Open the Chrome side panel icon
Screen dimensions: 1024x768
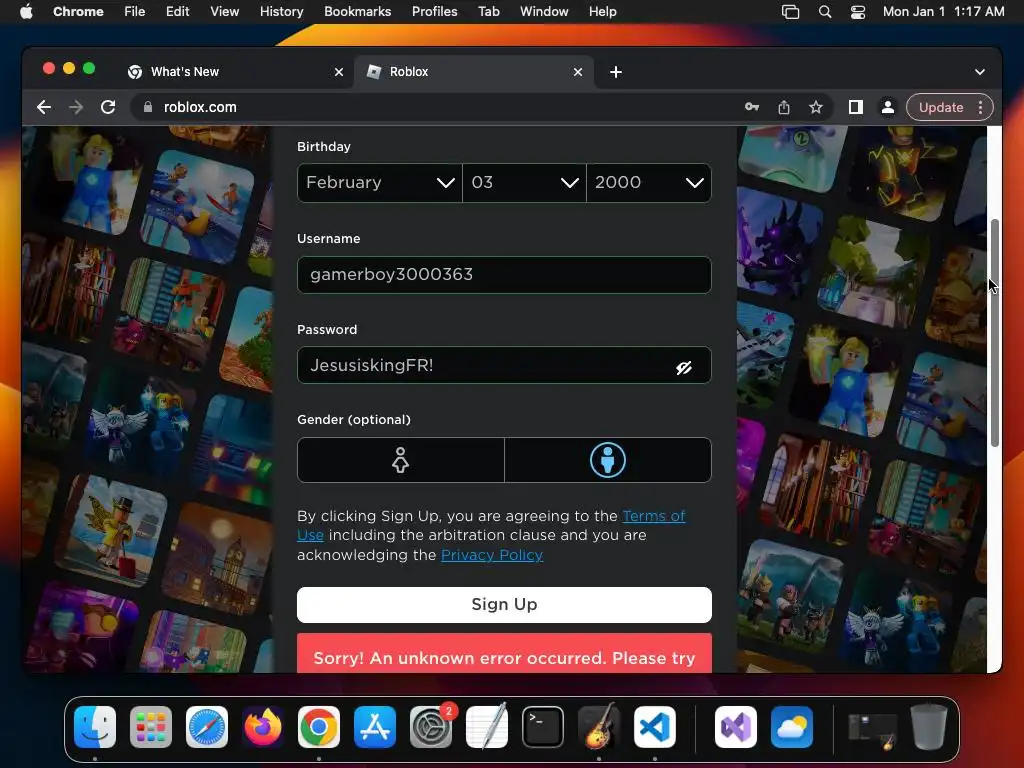tap(856, 107)
